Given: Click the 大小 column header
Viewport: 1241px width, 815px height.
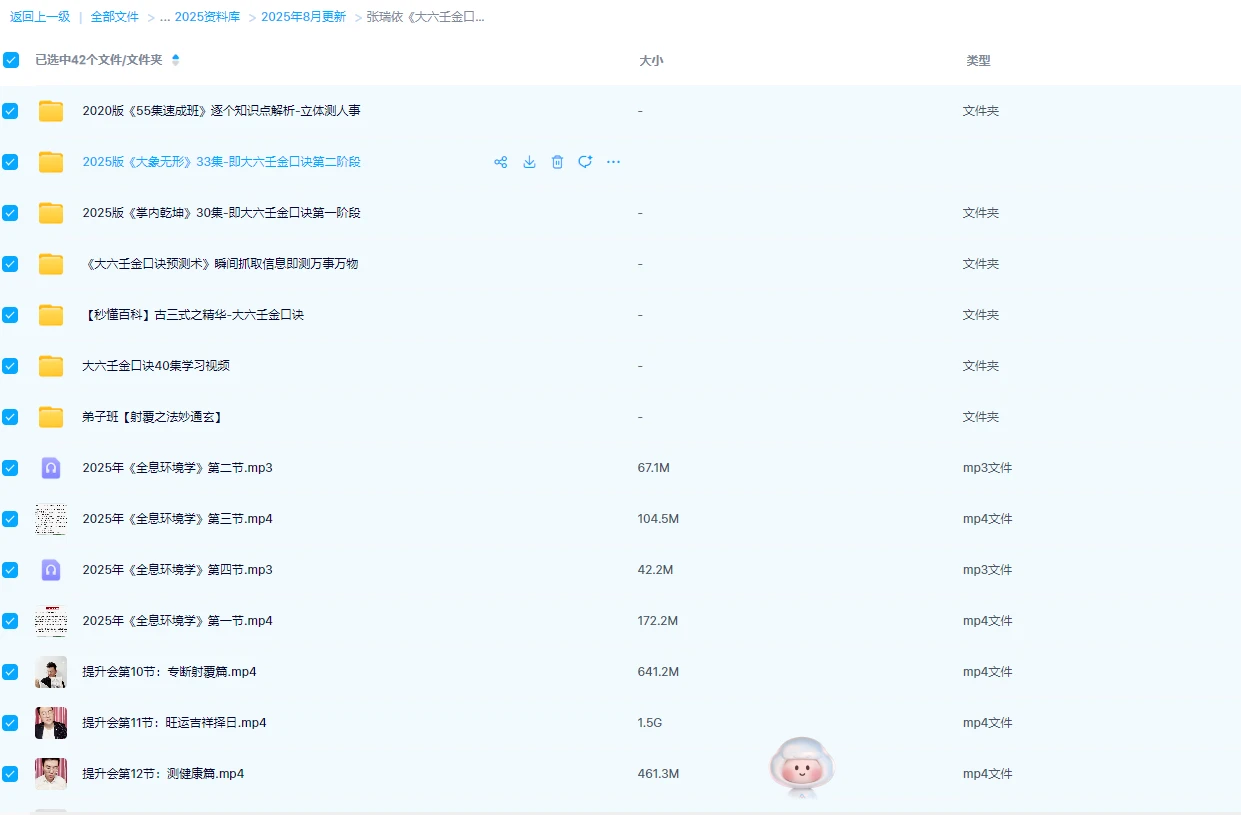Looking at the screenshot, I should [651, 61].
